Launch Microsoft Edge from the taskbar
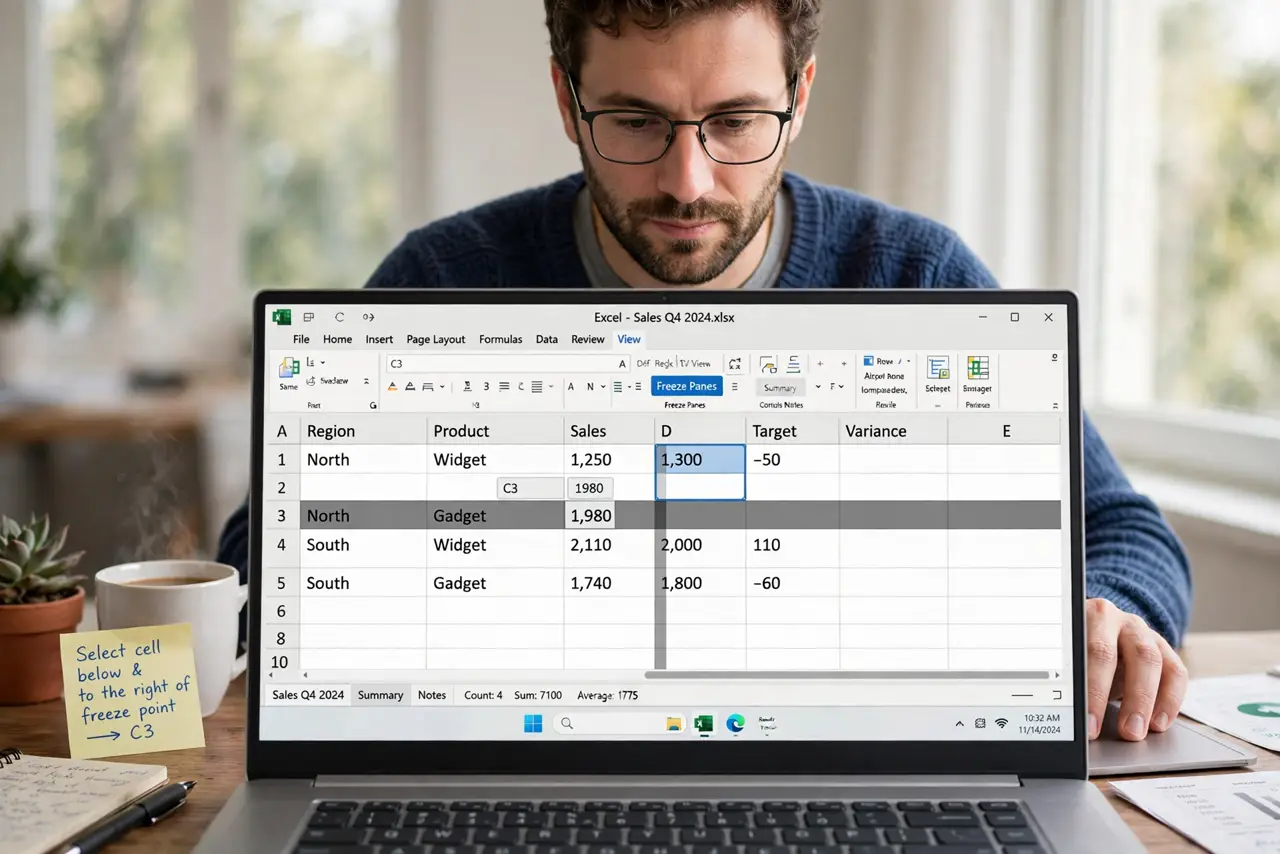The width and height of the screenshot is (1280, 854). tap(735, 724)
